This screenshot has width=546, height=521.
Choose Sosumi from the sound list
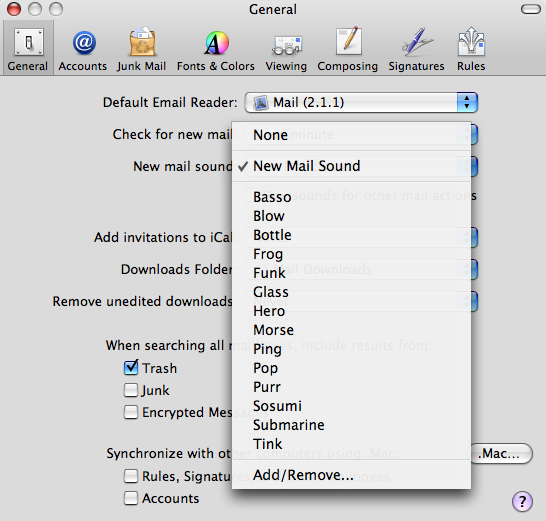tap(351, 406)
